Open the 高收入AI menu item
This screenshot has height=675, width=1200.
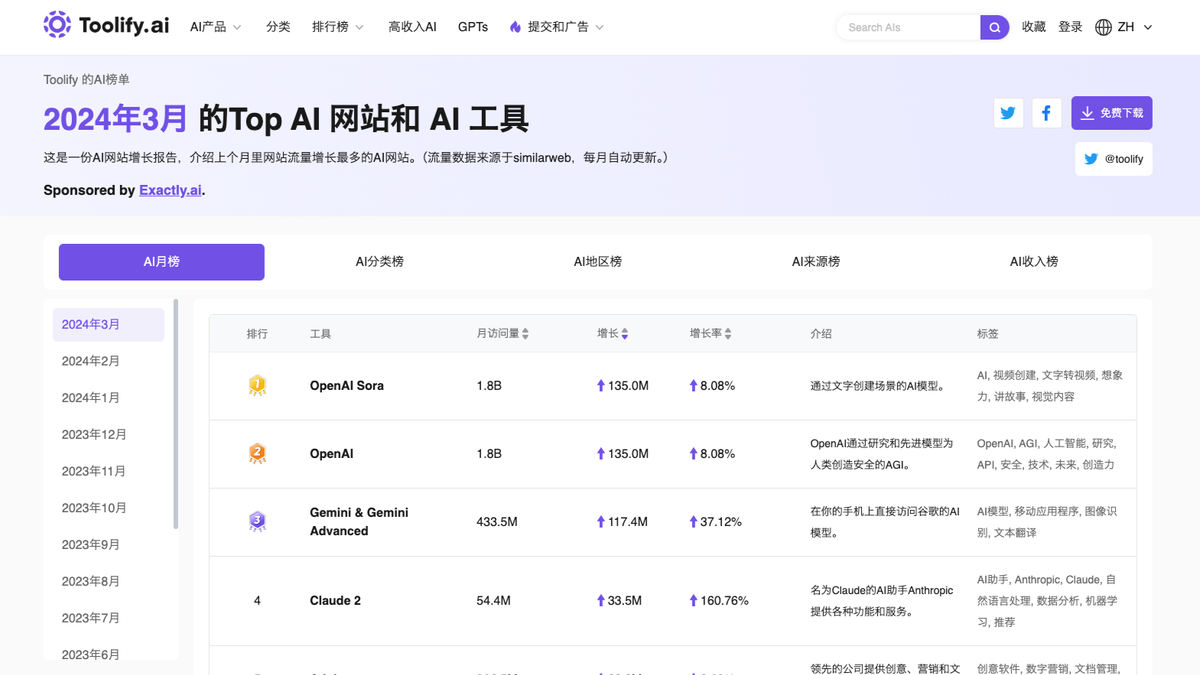pyautogui.click(x=412, y=27)
